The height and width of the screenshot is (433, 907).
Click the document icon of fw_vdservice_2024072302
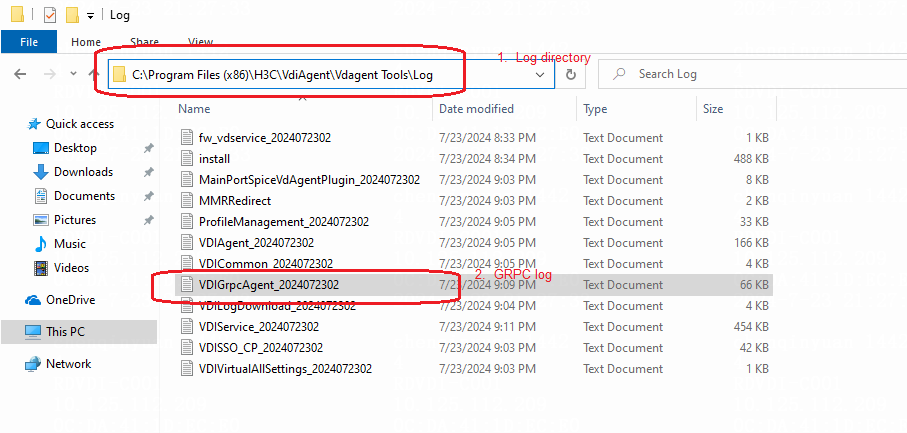(x=186, y=138)
